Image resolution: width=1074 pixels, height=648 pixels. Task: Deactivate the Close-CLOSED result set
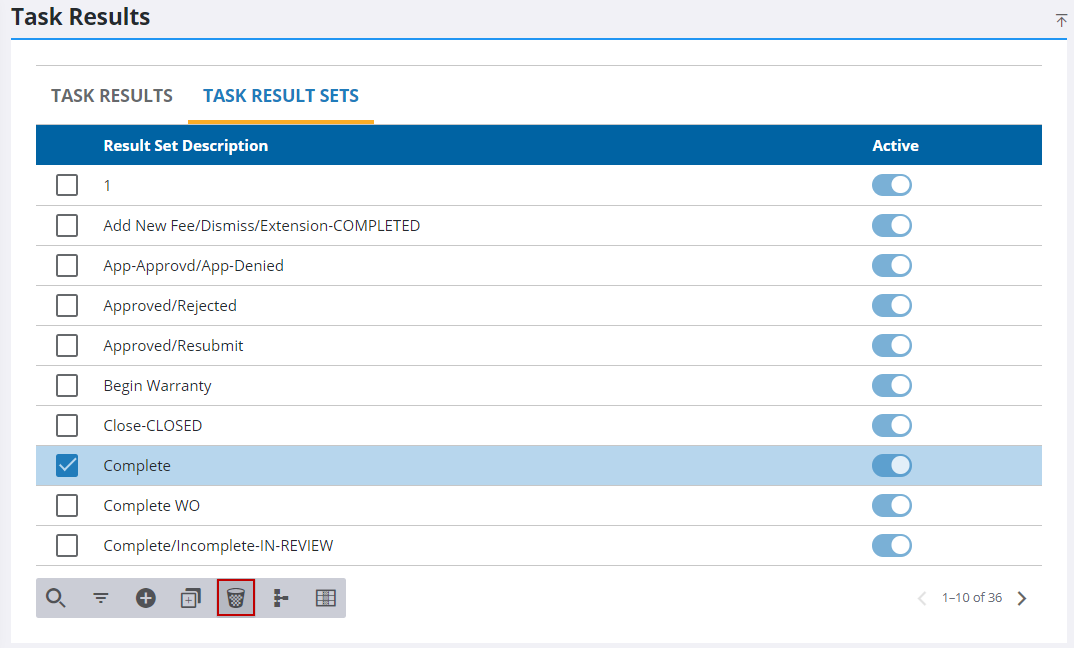[892, 425]
